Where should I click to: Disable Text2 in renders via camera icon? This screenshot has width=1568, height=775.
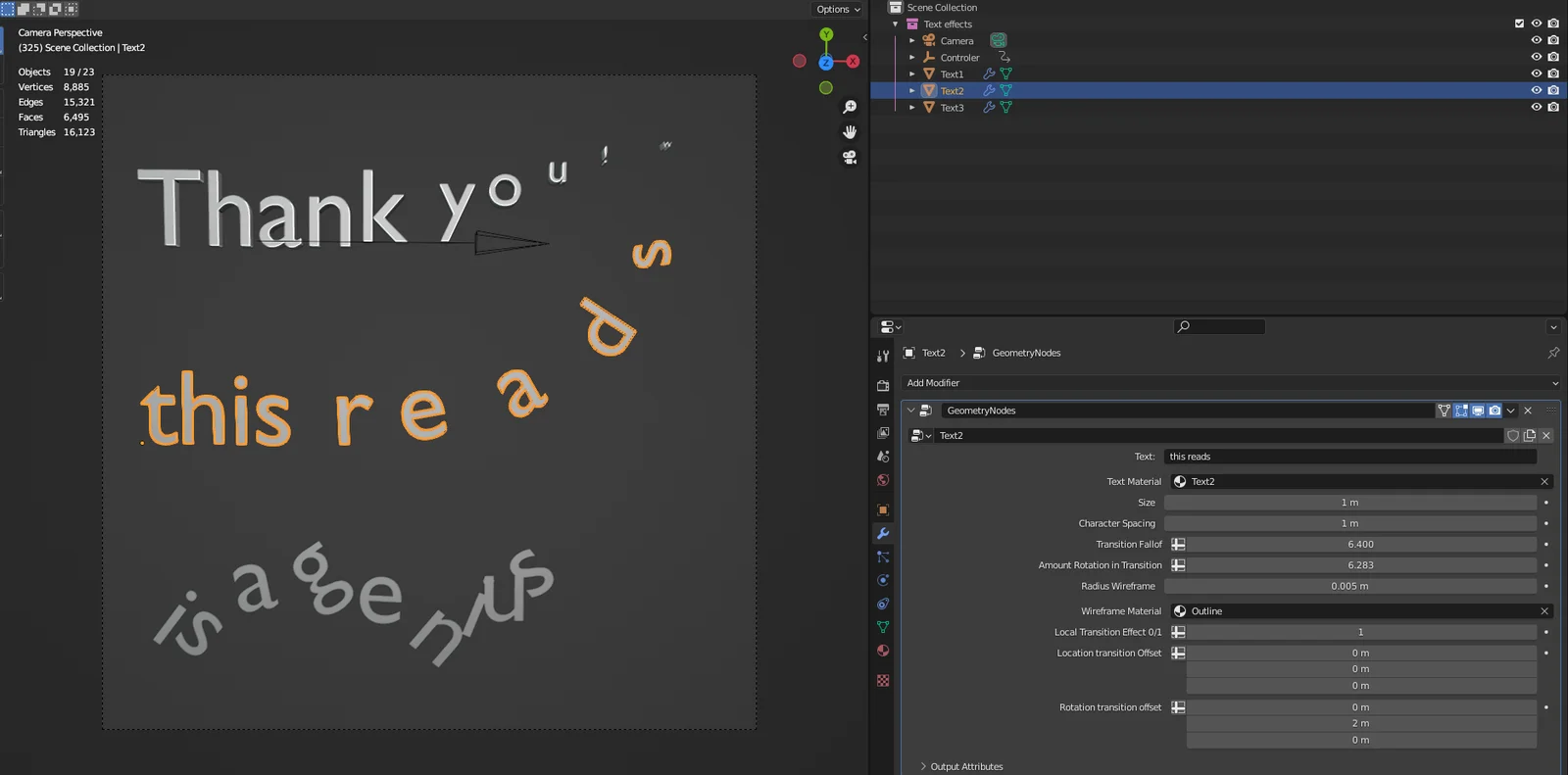click(x=1553, y=90)
